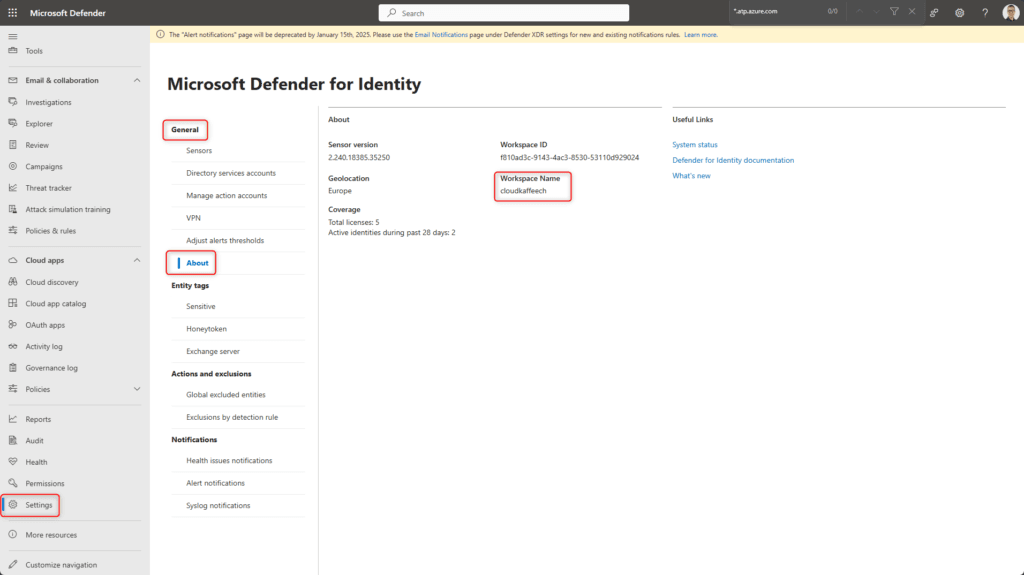This screenshot has width=1024, height=575.
Task: Go to previous find result arrow
Action: [x=859, y=11]
